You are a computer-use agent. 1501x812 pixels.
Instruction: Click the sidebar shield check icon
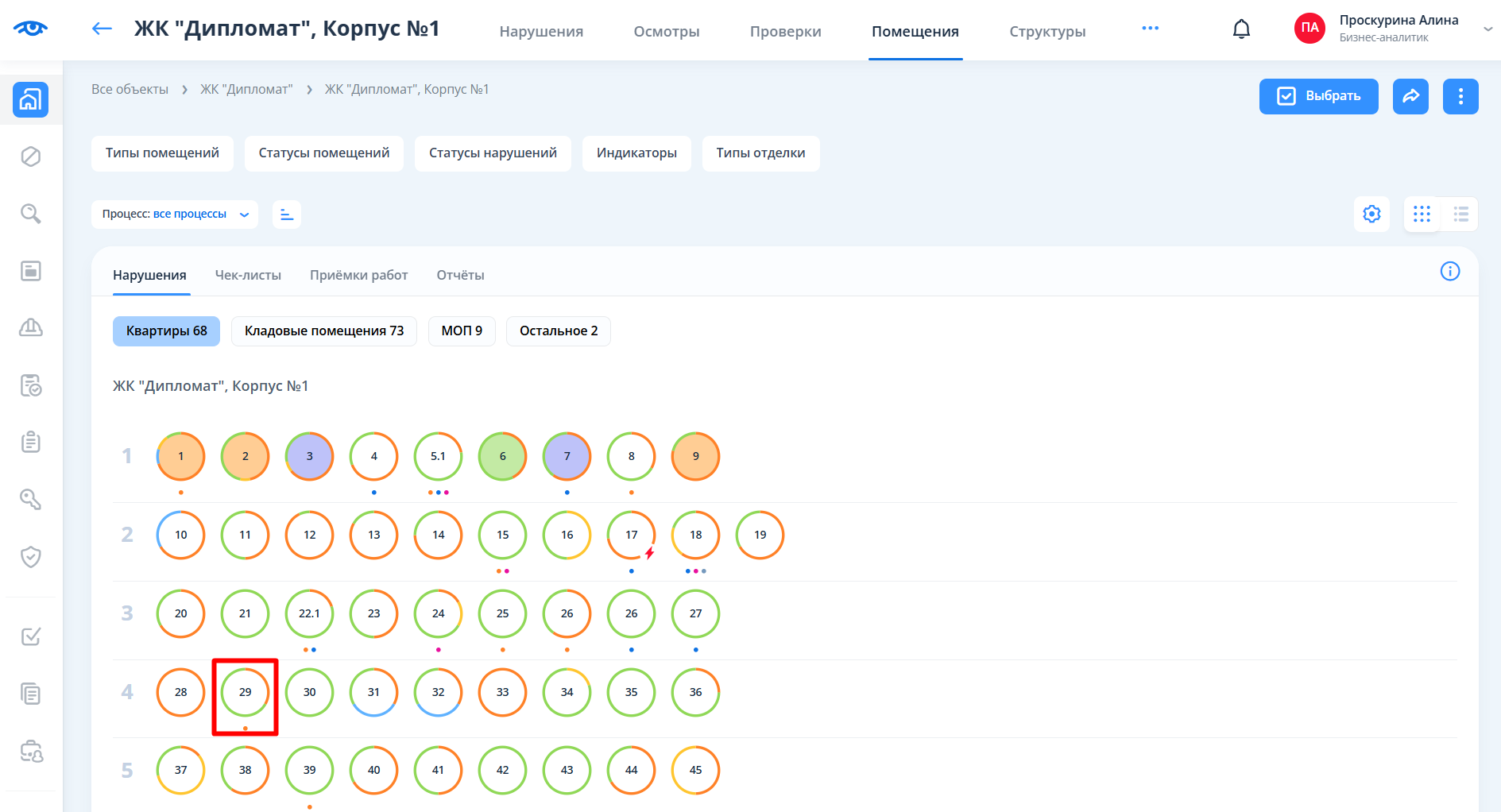click(31, 556)
